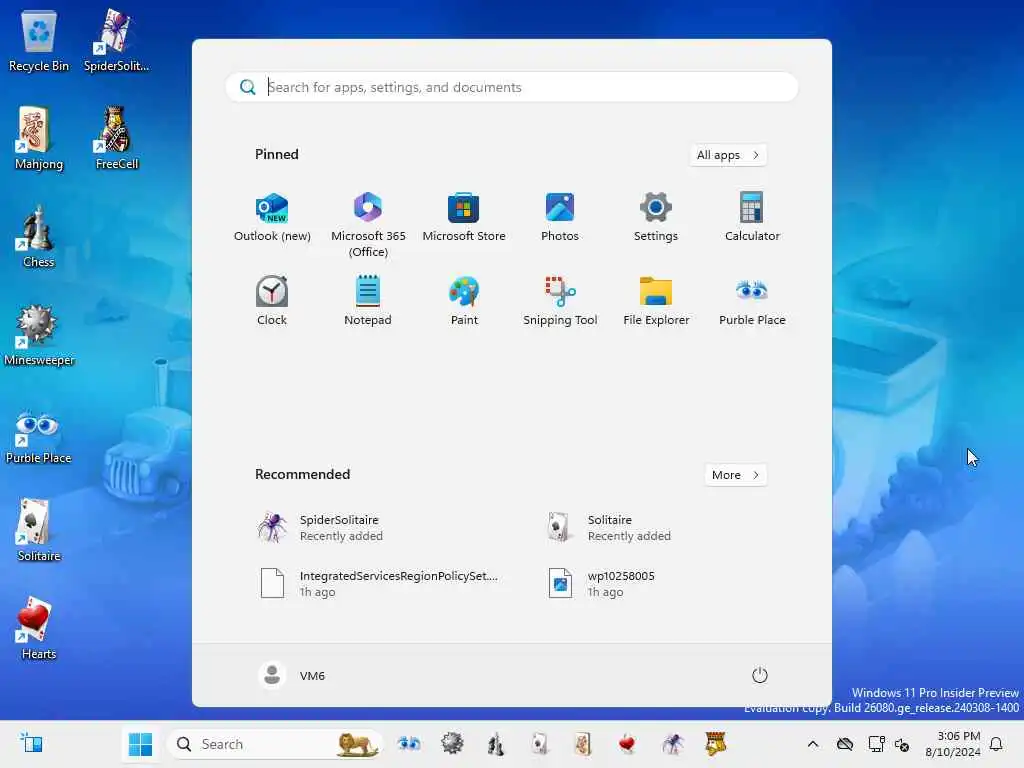Open Minesweeper from the taskbar
The height and width of the screenshot is (768, 1024).
[x=452, y=744]
